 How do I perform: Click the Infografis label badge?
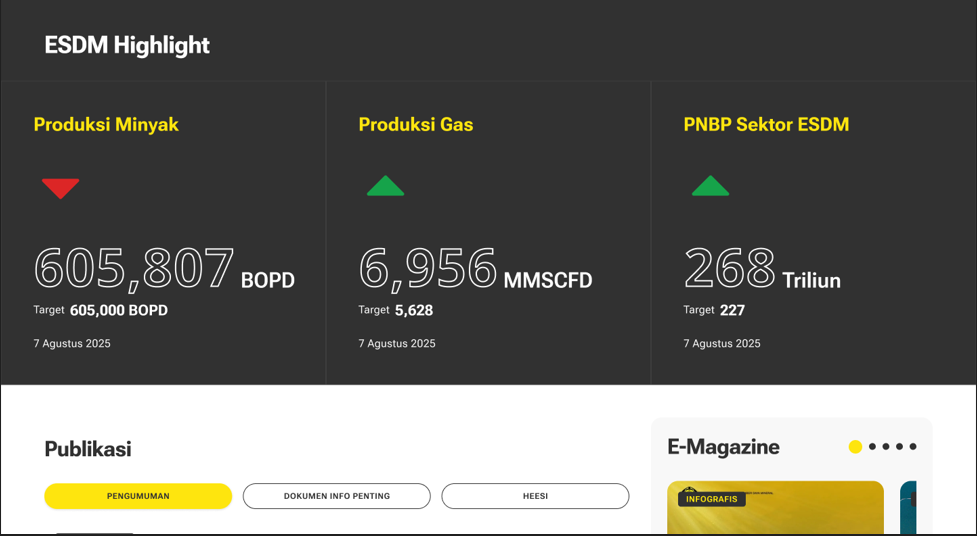tap(711, 498)
